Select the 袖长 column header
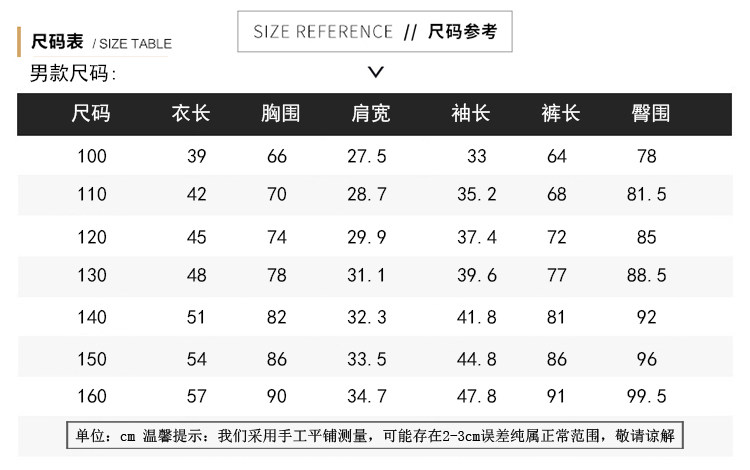This screenshot has height=470, width=750. (471, 113)
